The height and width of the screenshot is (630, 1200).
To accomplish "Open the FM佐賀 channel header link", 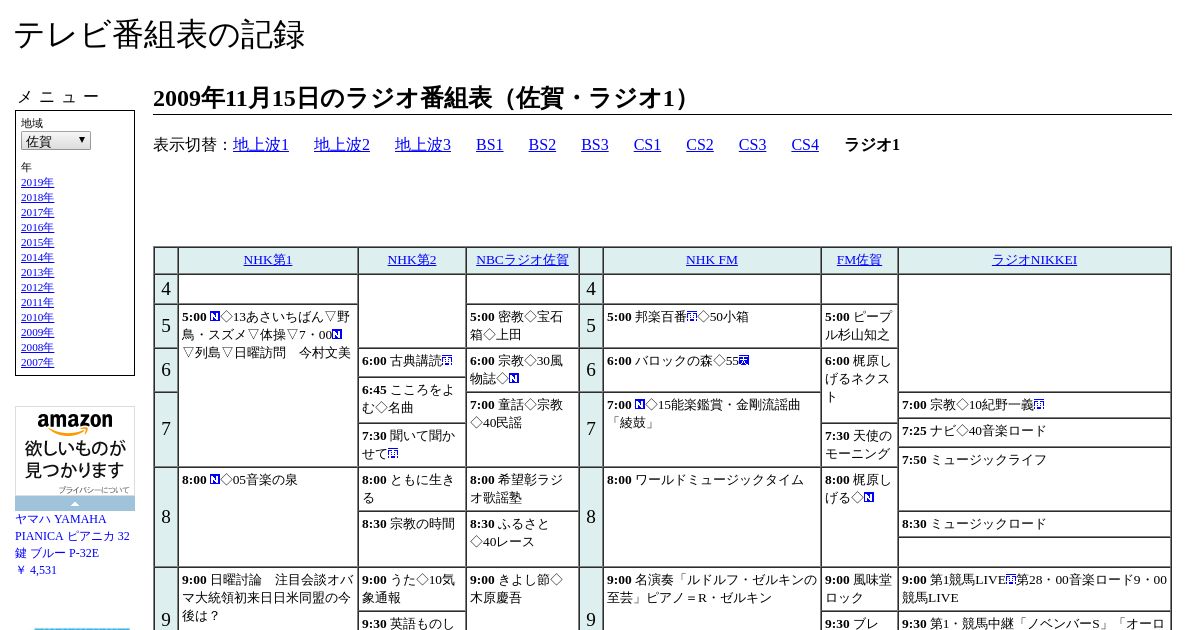I will pyautogui.click(x=859, y=260).
